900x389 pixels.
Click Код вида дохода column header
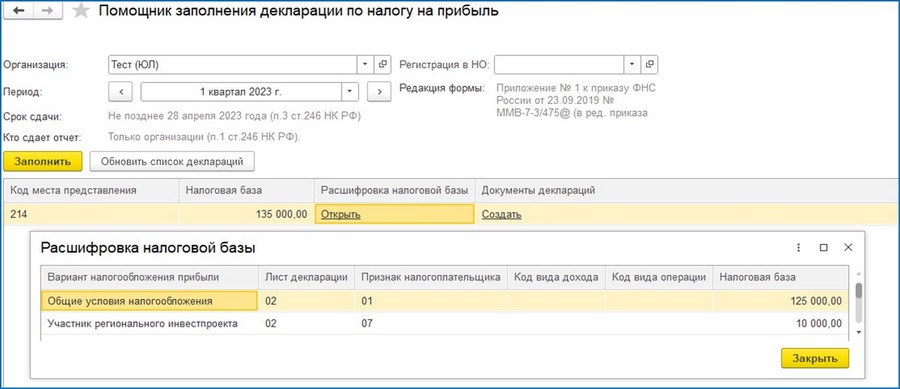point(556,277)
